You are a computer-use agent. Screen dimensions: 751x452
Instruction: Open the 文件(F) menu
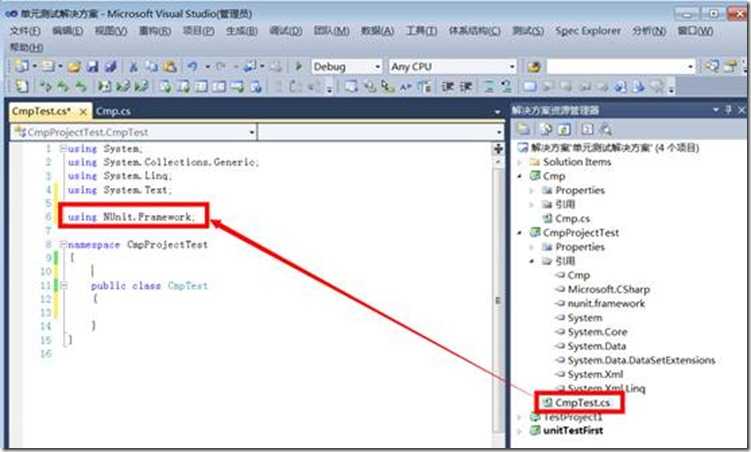pyautogui.click(x=25, y=31)
